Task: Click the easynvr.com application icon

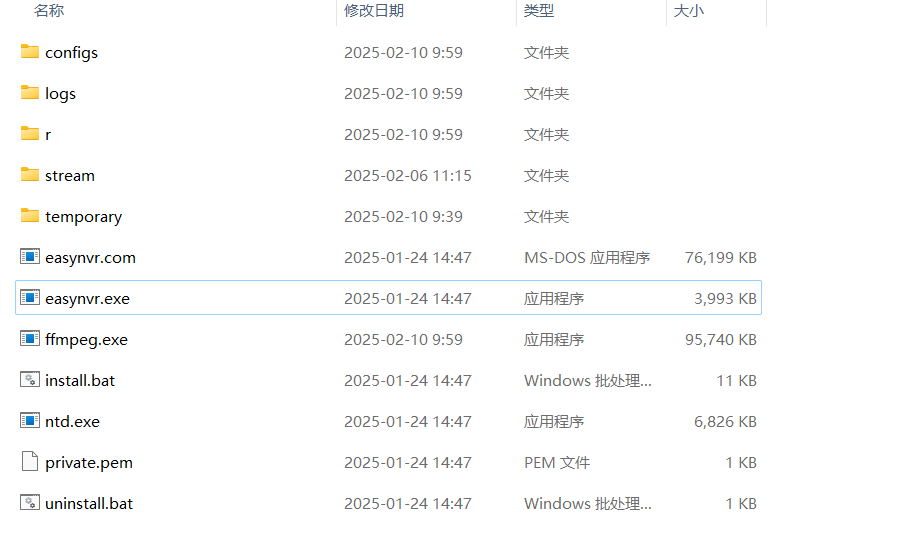Action: click(30, 256)
